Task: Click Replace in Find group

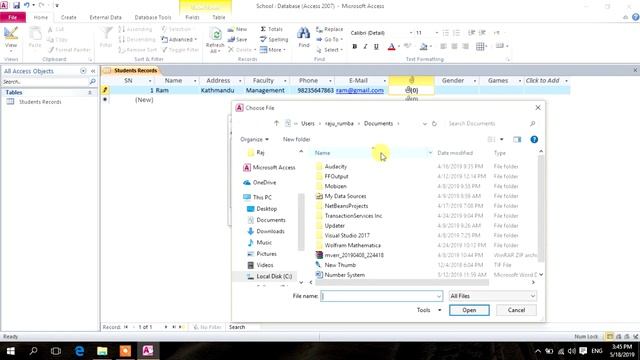Action: [329, 29]
